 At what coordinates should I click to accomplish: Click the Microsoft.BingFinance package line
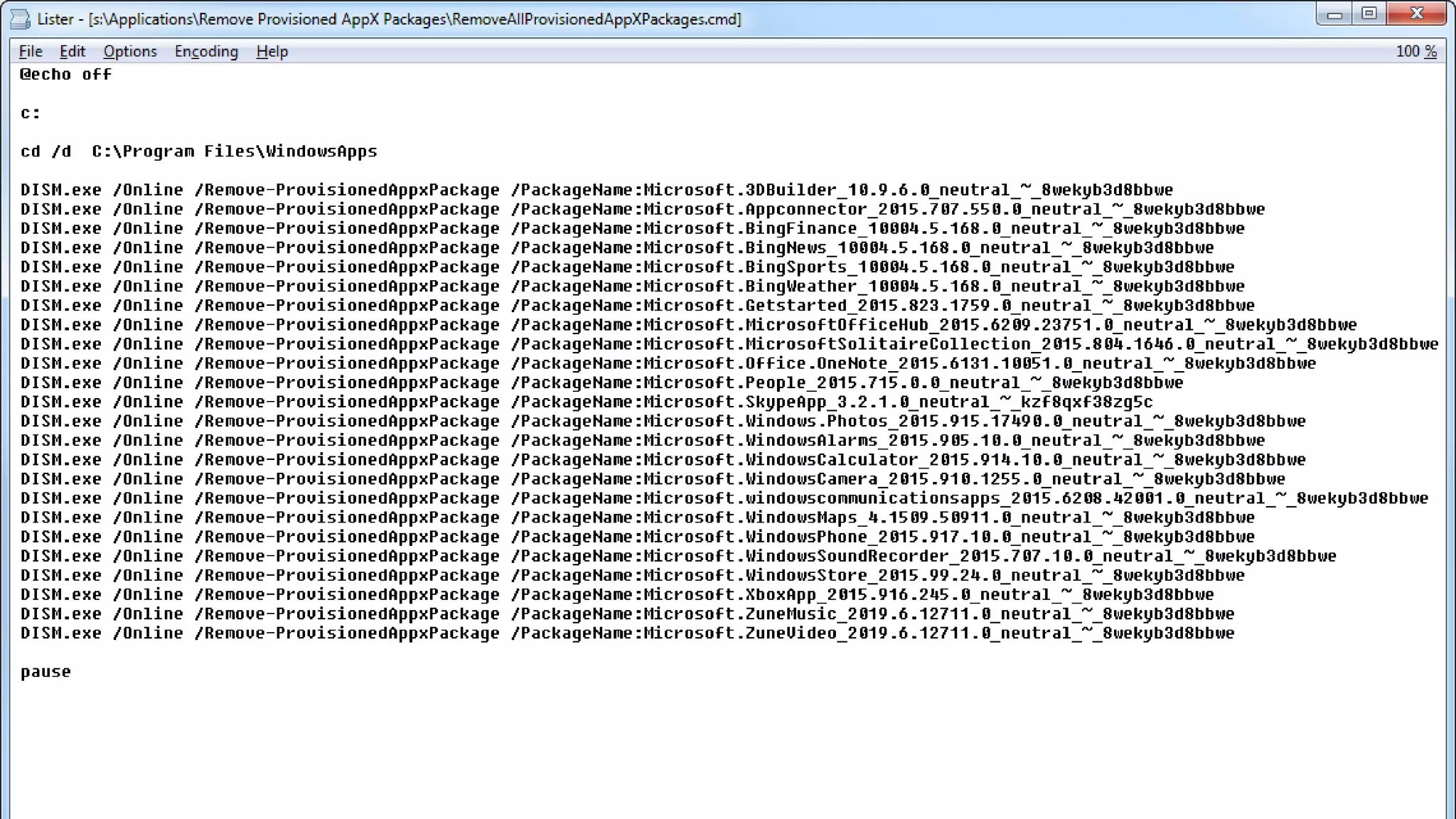(633, 228)
